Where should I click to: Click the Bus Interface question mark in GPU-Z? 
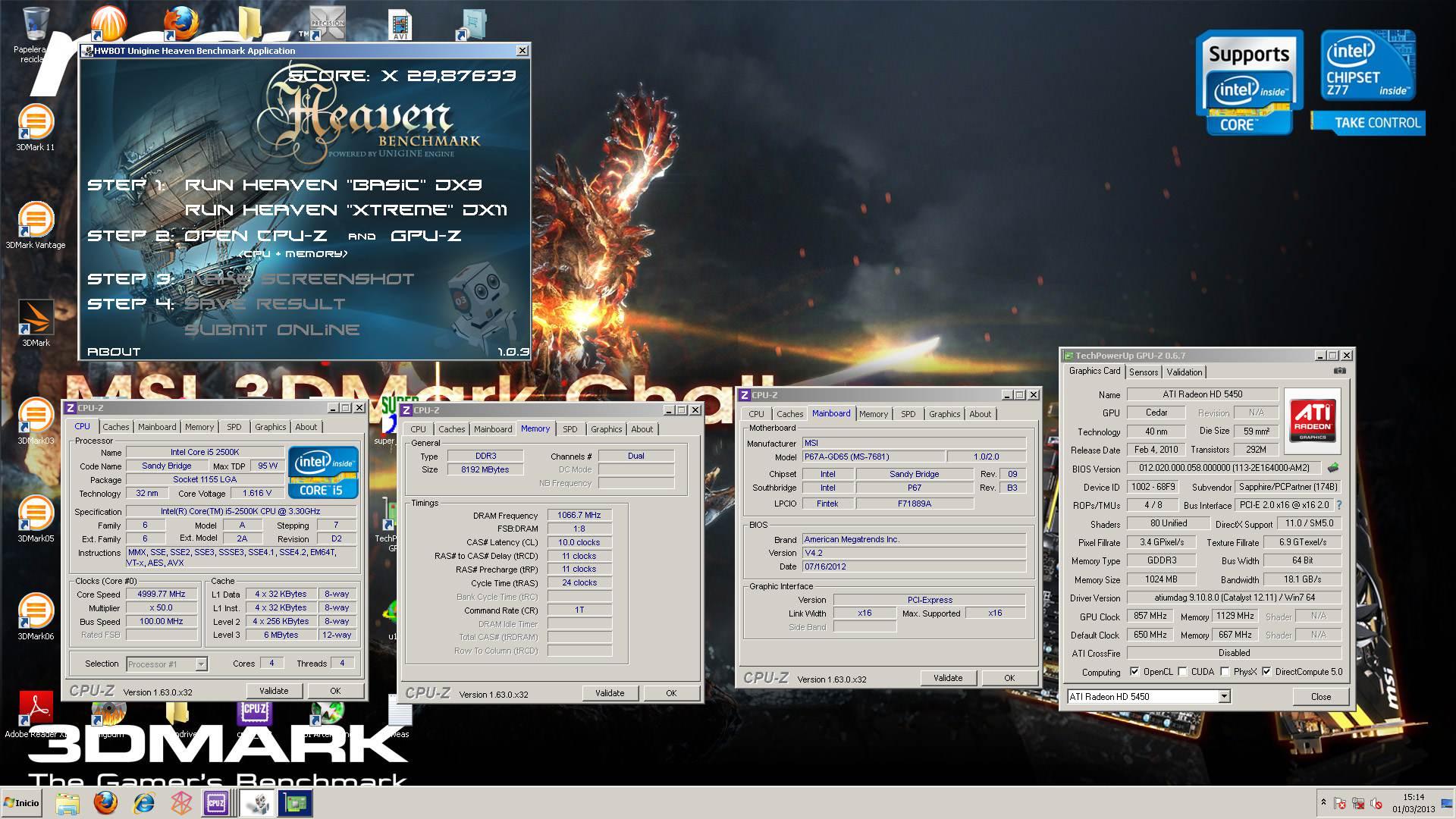(1338, 505)
